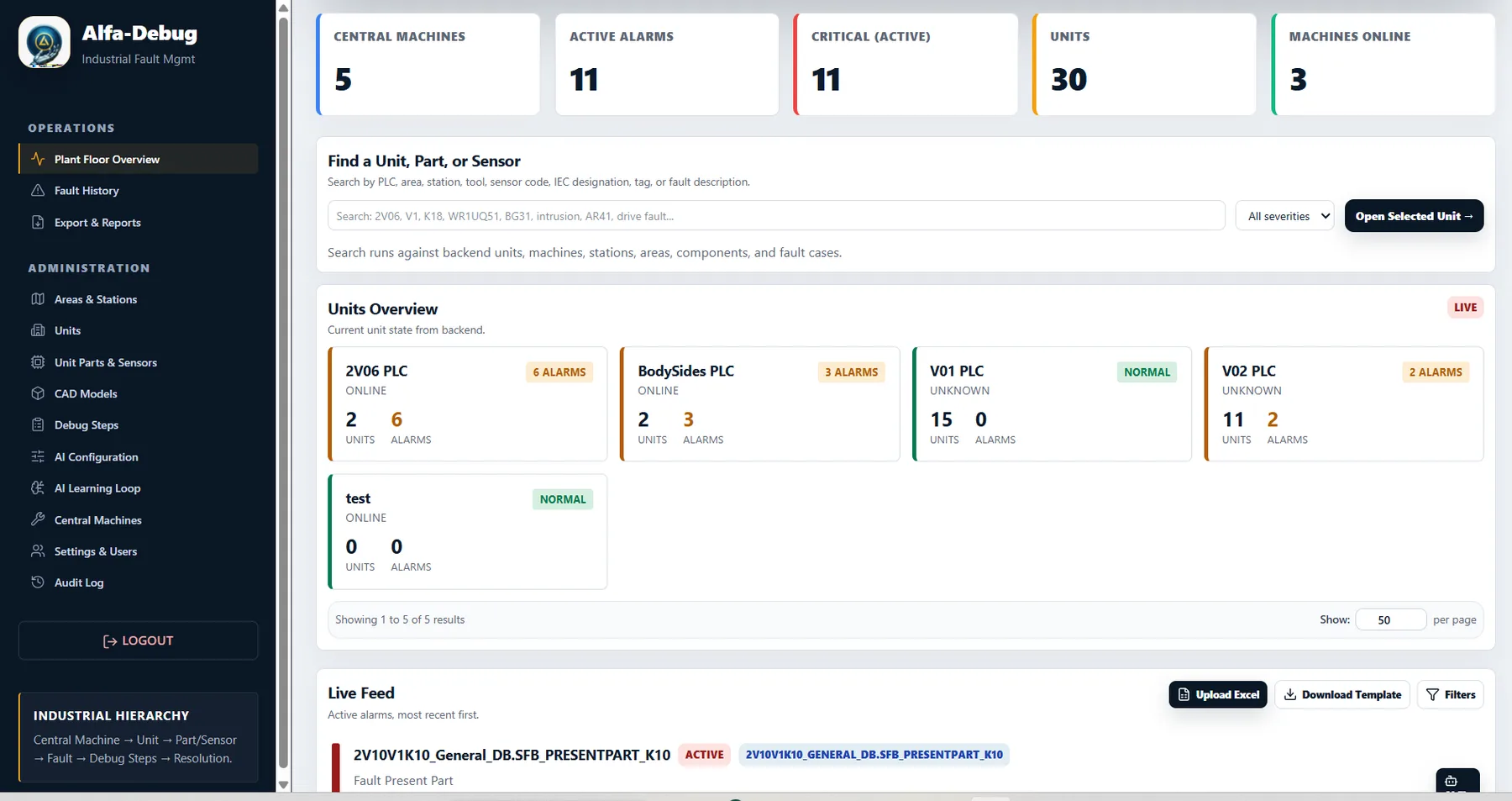Open the floating bot widget icon
The width and height of the screenshot is (1512, 801).
tap(1457, 781)
